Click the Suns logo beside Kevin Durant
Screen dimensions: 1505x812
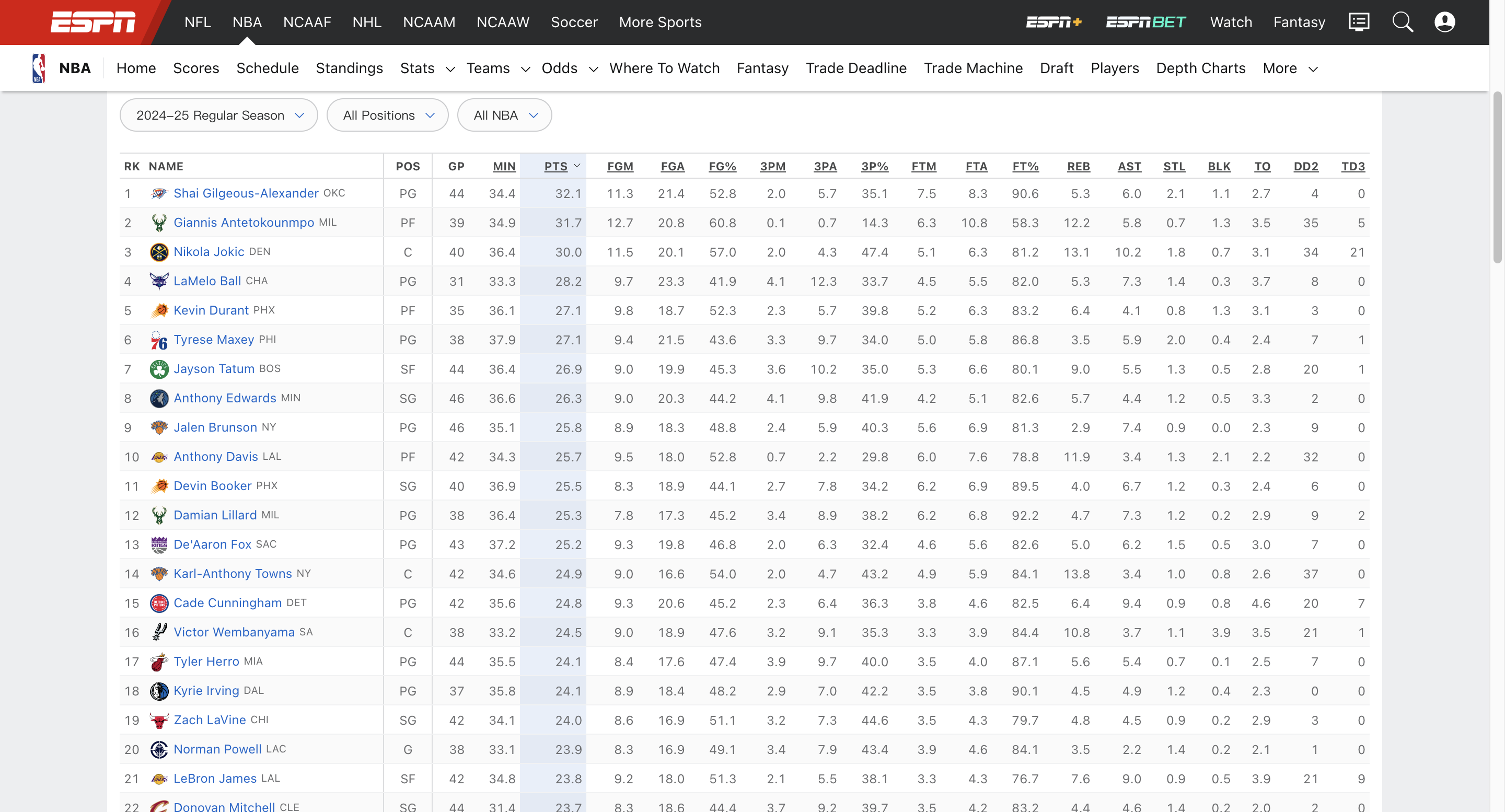(x=159, y=310)
